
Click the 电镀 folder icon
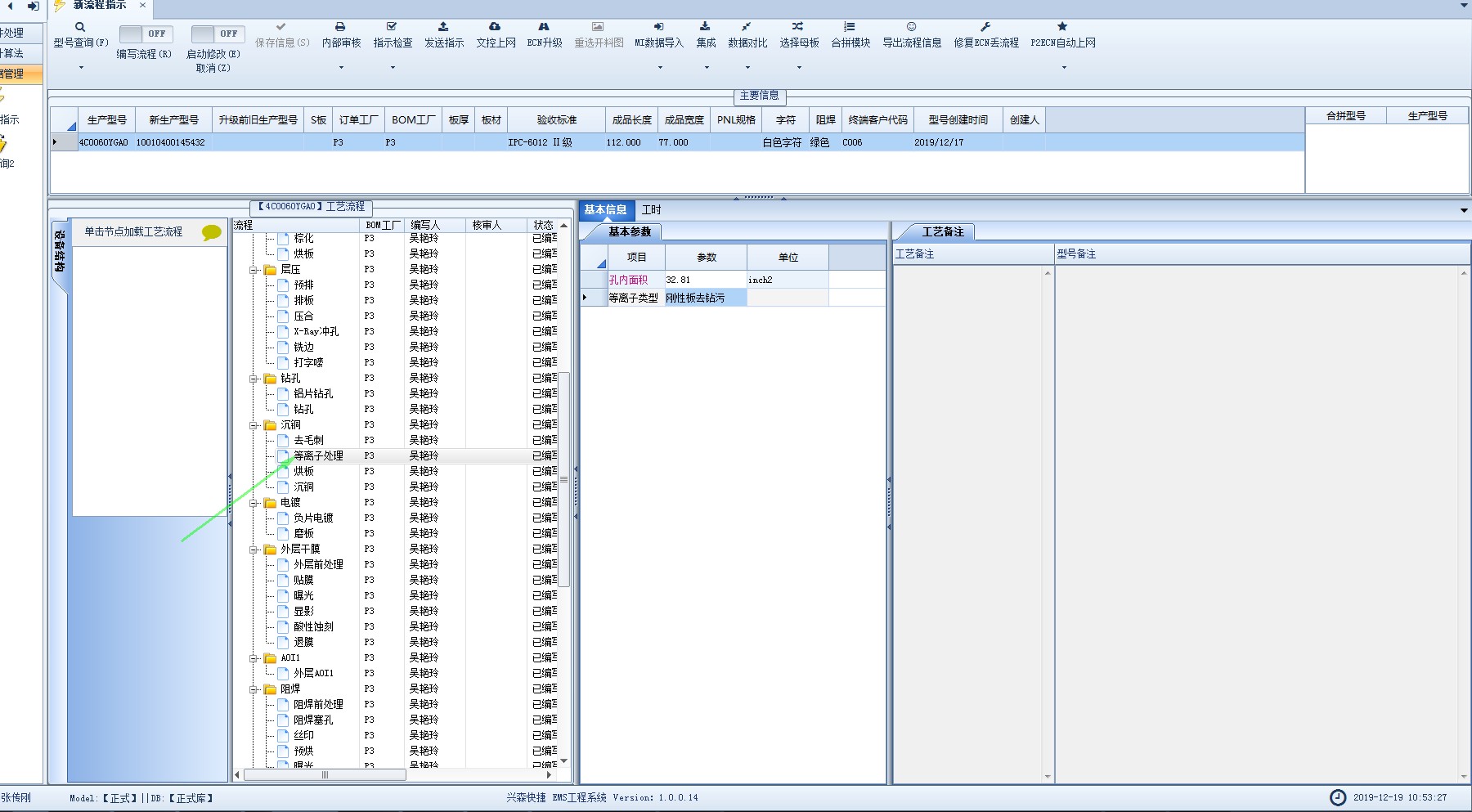[270, 502]
